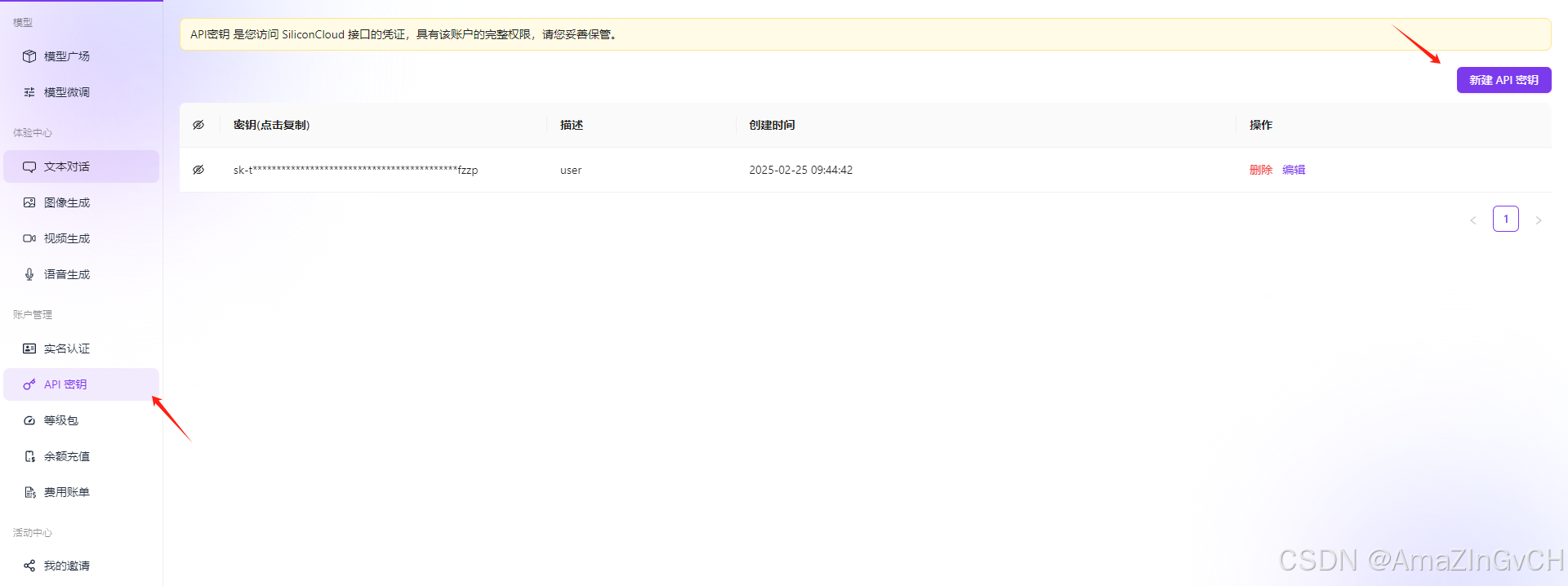
Task: Click the 视频生成 camera icon
Action: (29, 238)
